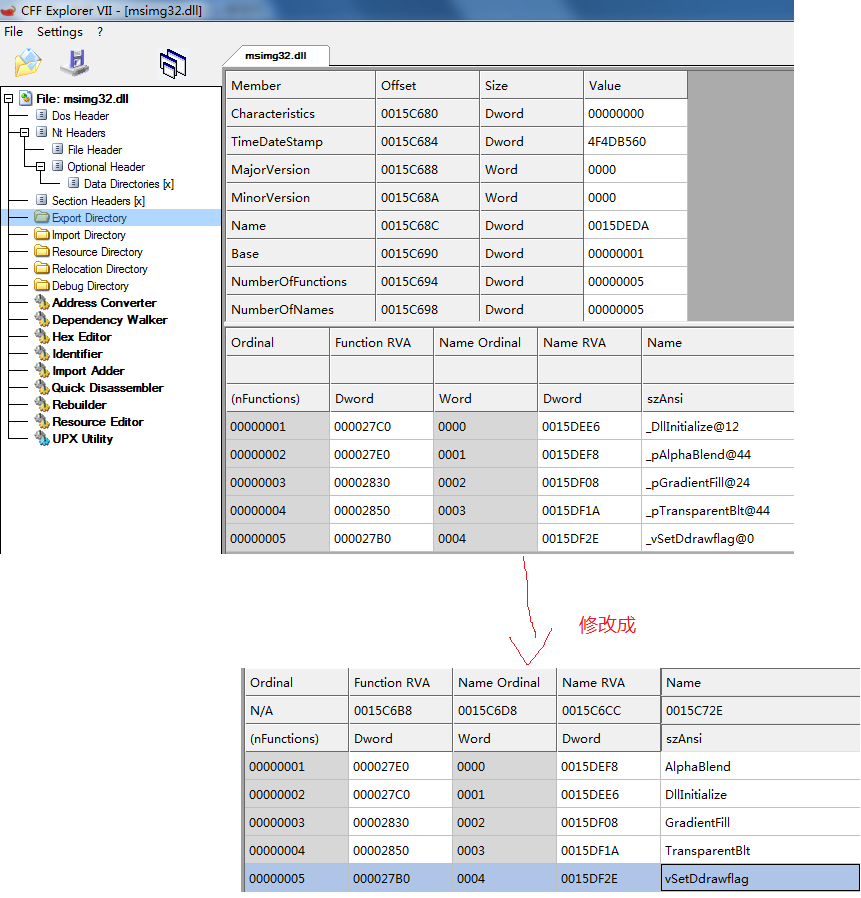The height and width of the screenshot is (898, 861).
Task: Switch to the msimg32.dll tab
Action: tap(276, 56)
